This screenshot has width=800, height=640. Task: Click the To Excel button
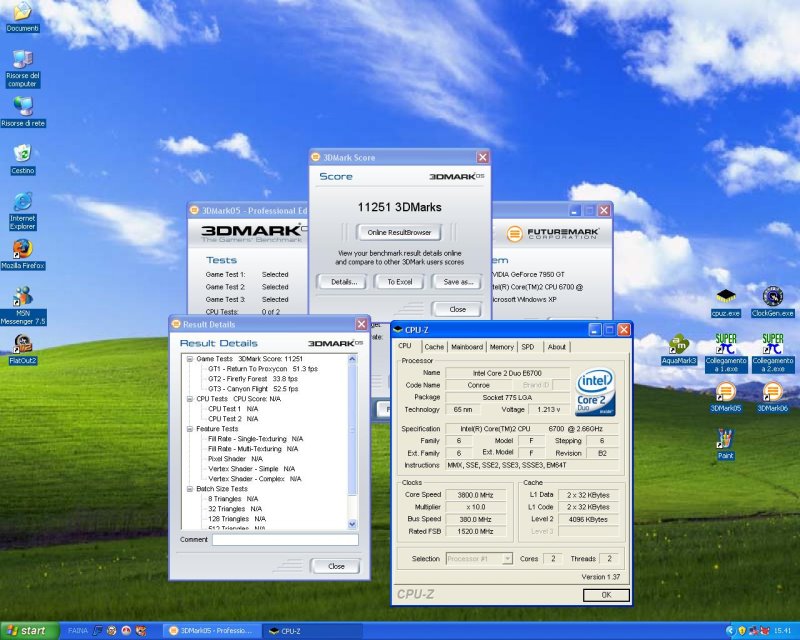point(399,282)
